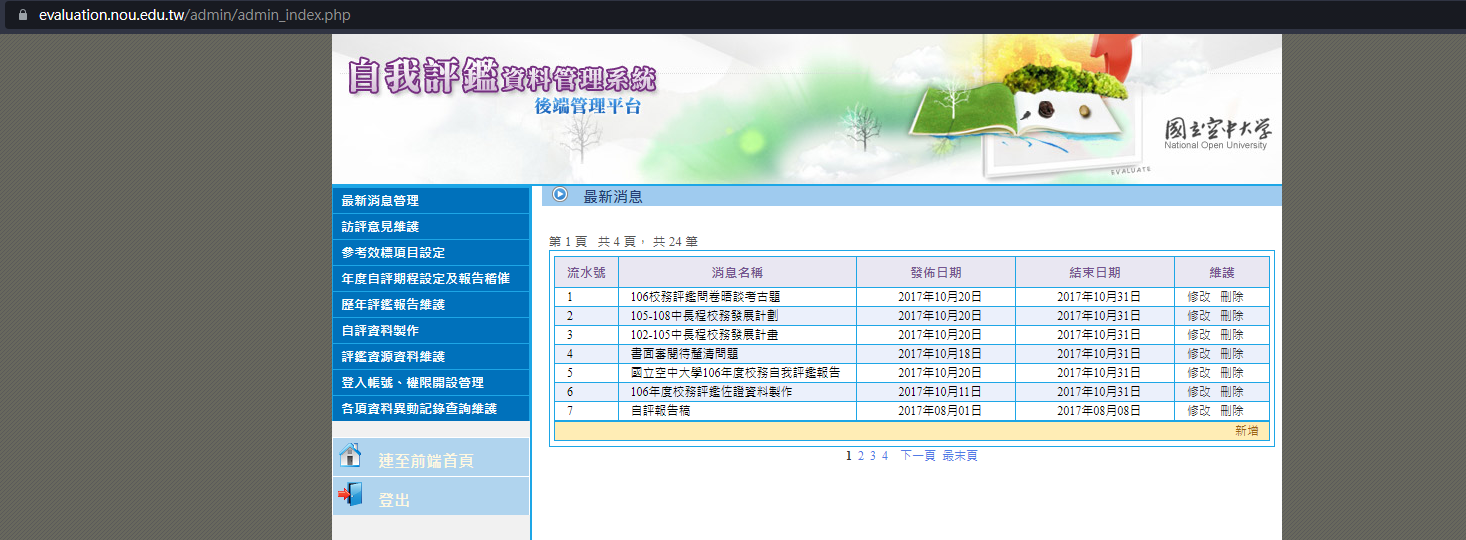The width and height of the screenshot is (1466, 540).
Task: Click the 維護 column header
Action: pos(1222,273)
